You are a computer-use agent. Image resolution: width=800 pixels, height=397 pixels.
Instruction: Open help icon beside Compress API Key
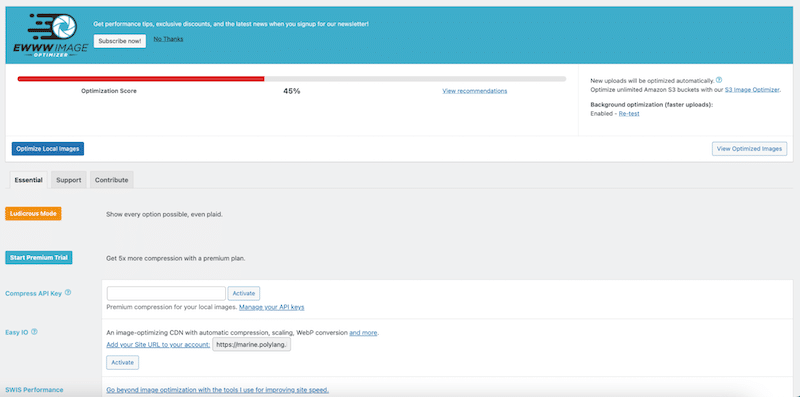click(x=68, y=293)
